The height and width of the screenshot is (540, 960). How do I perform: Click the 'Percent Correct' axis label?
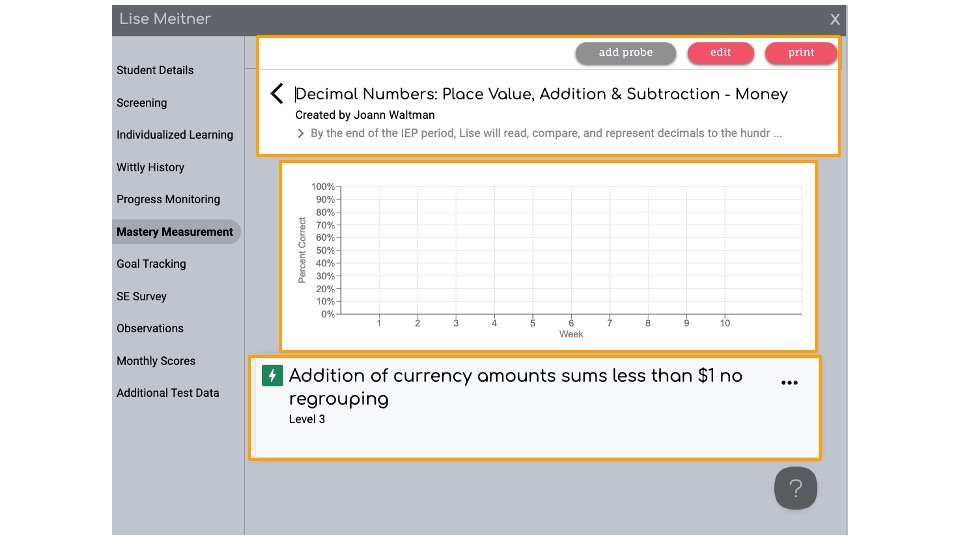coord(302,250)
